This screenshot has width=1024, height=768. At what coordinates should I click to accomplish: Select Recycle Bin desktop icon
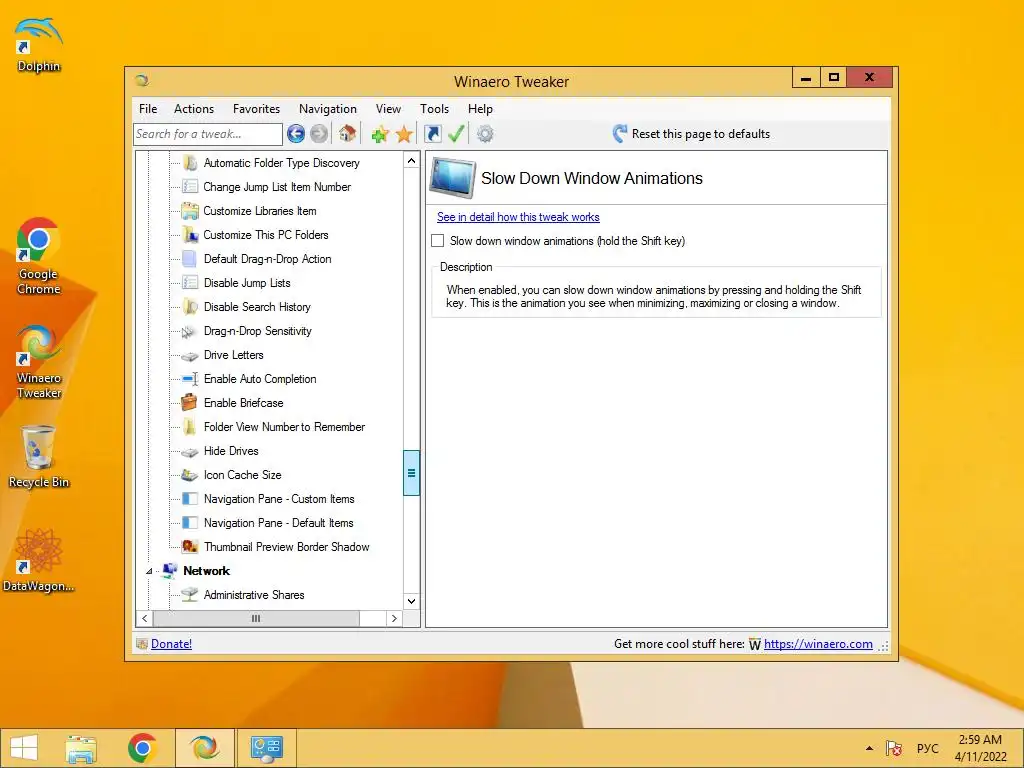click(39, 456)
